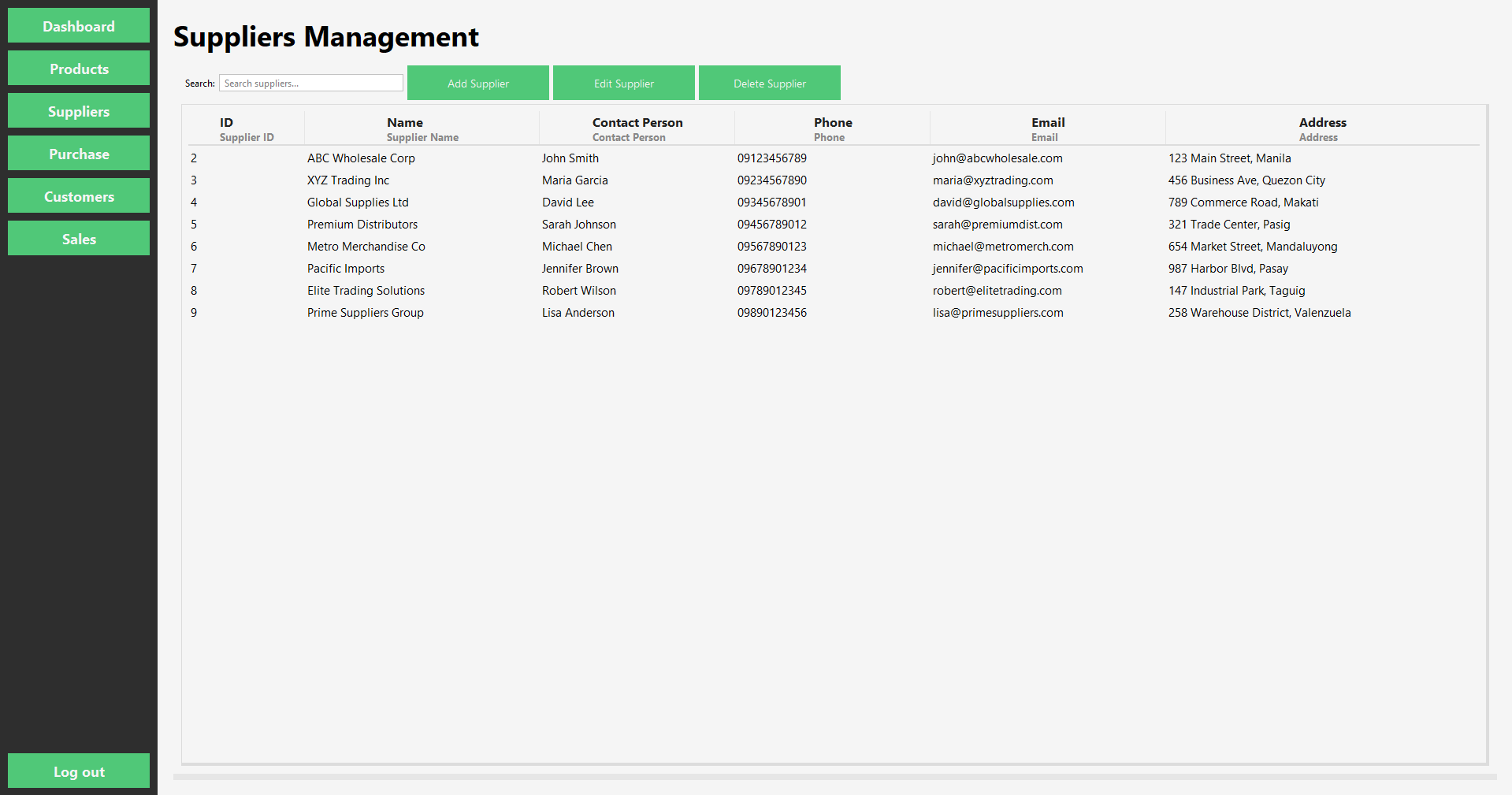
Task: Click lisa@primesuppliers.com email cell
Action: 997,312
